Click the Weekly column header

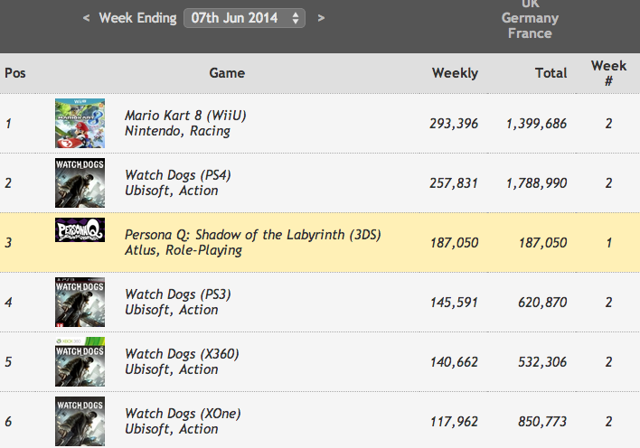click(455, 73)
